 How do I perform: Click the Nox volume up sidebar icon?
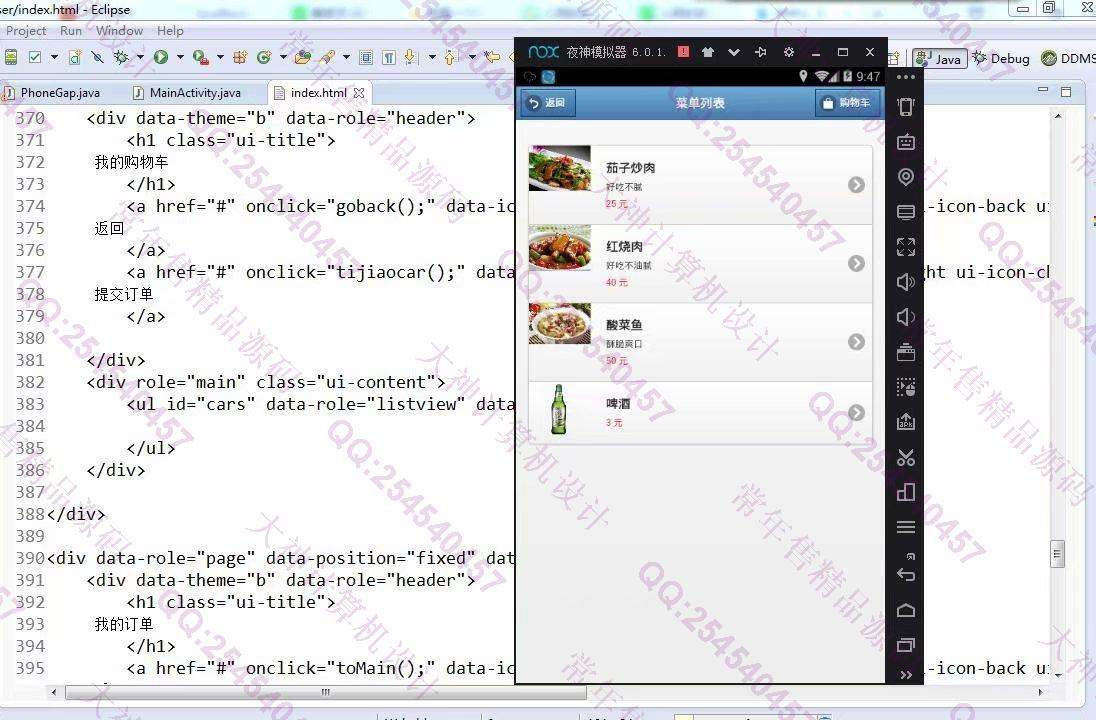(x=906, y=282)
